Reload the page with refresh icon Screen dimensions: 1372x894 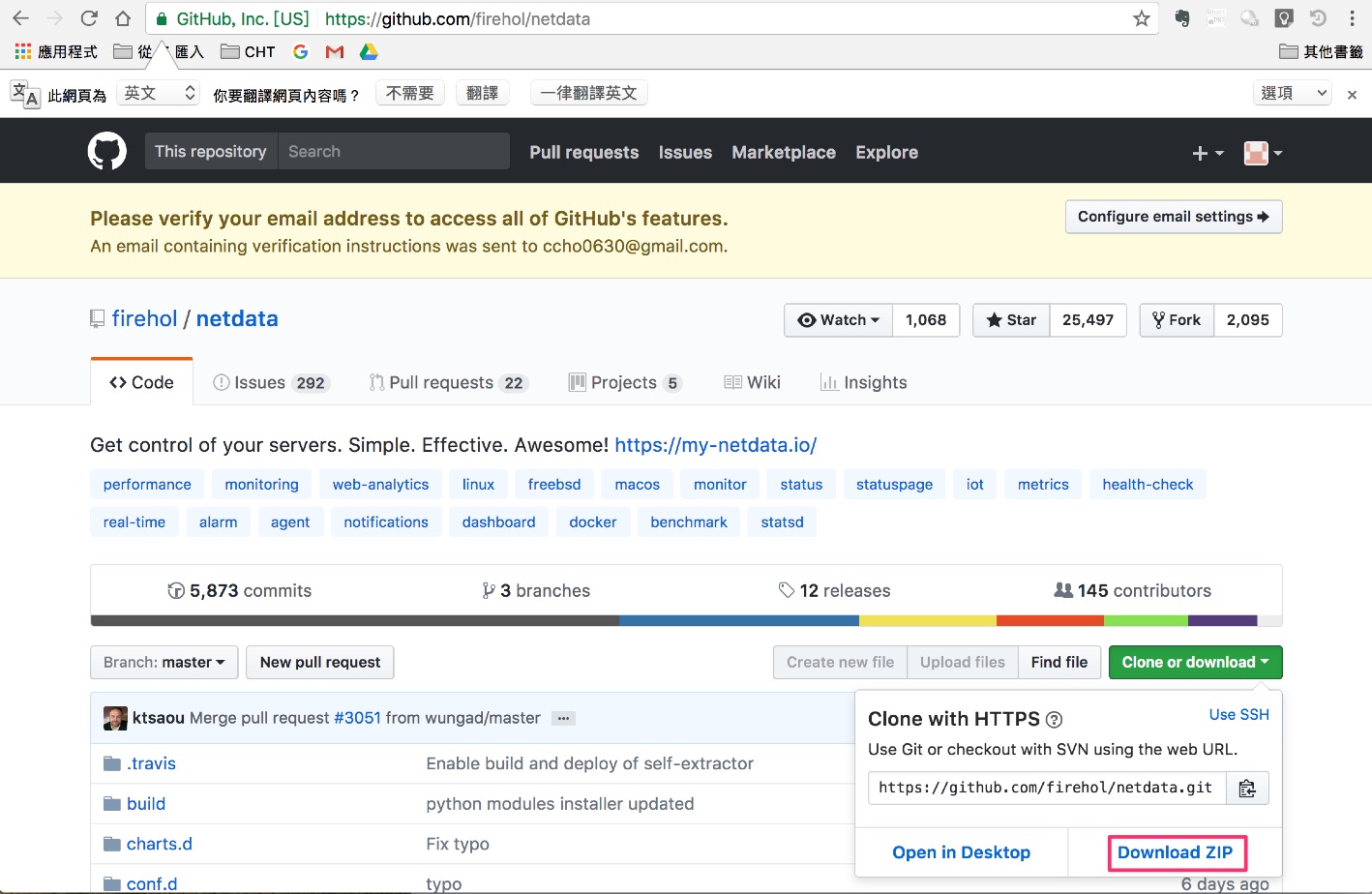89,18
